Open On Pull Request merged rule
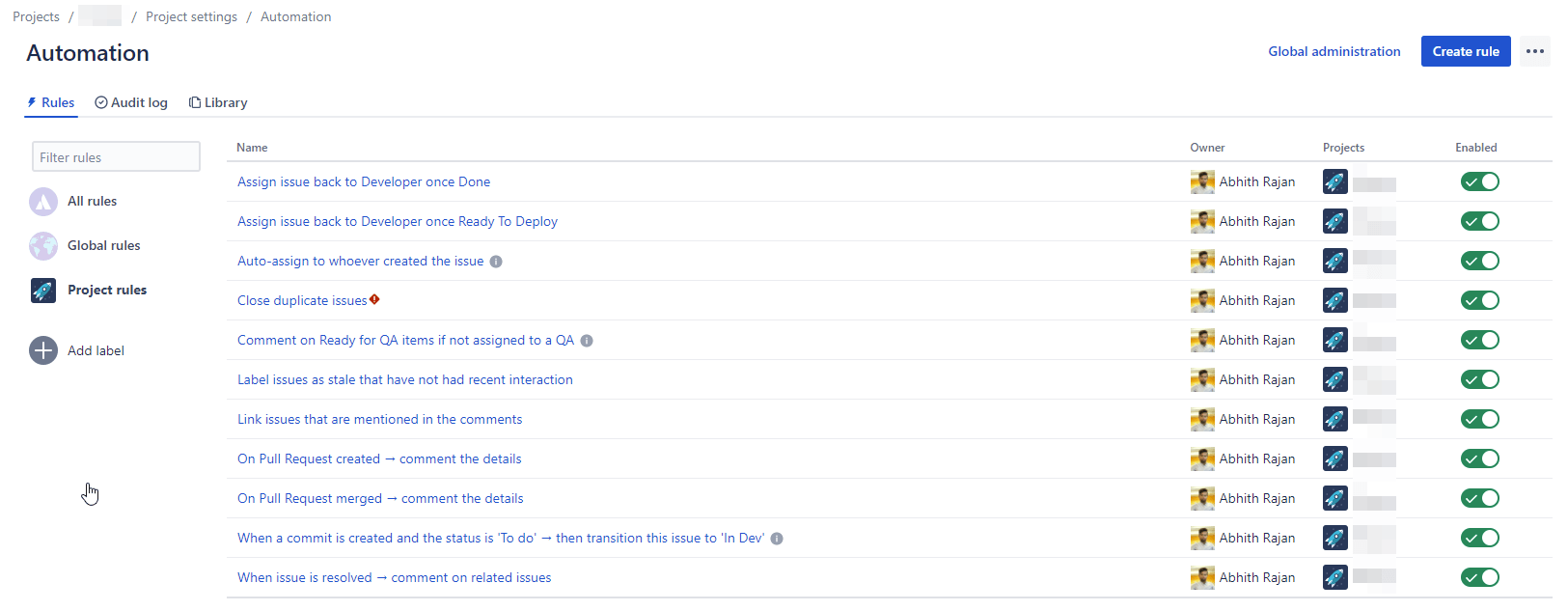This screenshot has width=1568, height=611. coord(380,499)
